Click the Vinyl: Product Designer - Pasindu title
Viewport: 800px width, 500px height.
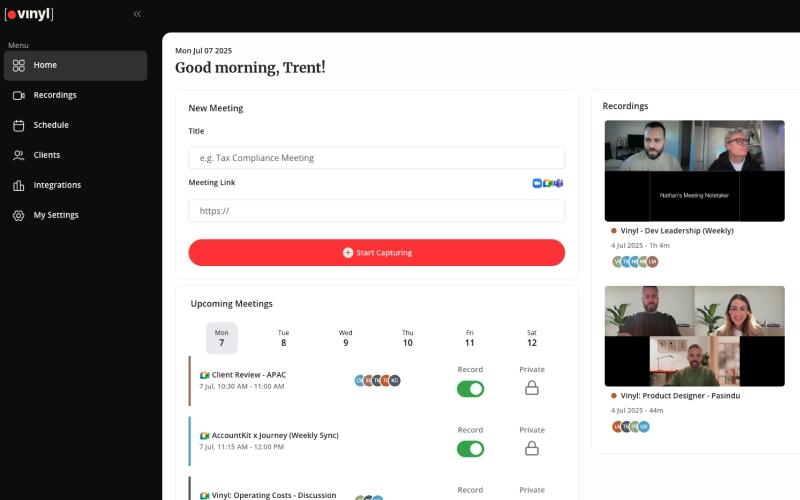[680, 395]
